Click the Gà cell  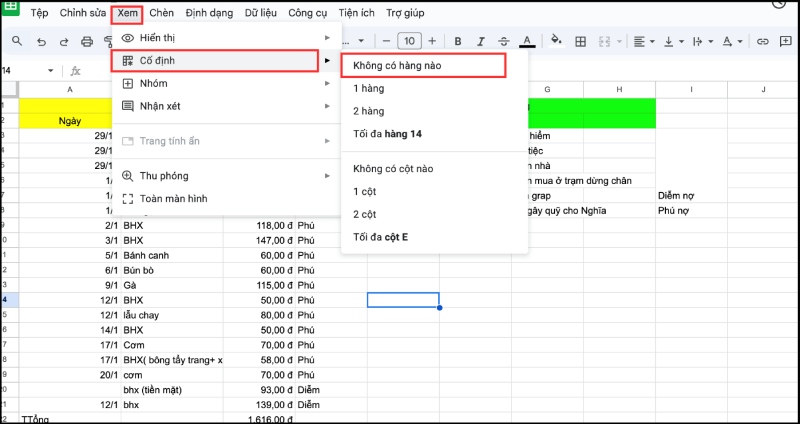coord(172,285)
